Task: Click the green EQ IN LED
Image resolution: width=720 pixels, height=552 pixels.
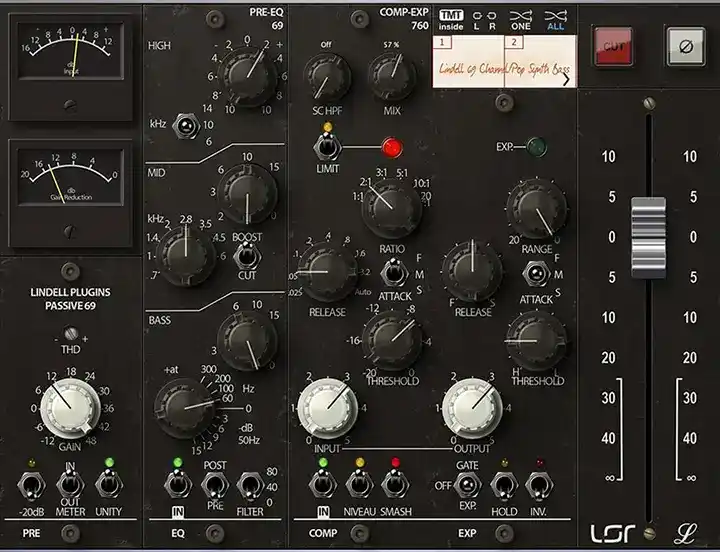Action: 178,462
